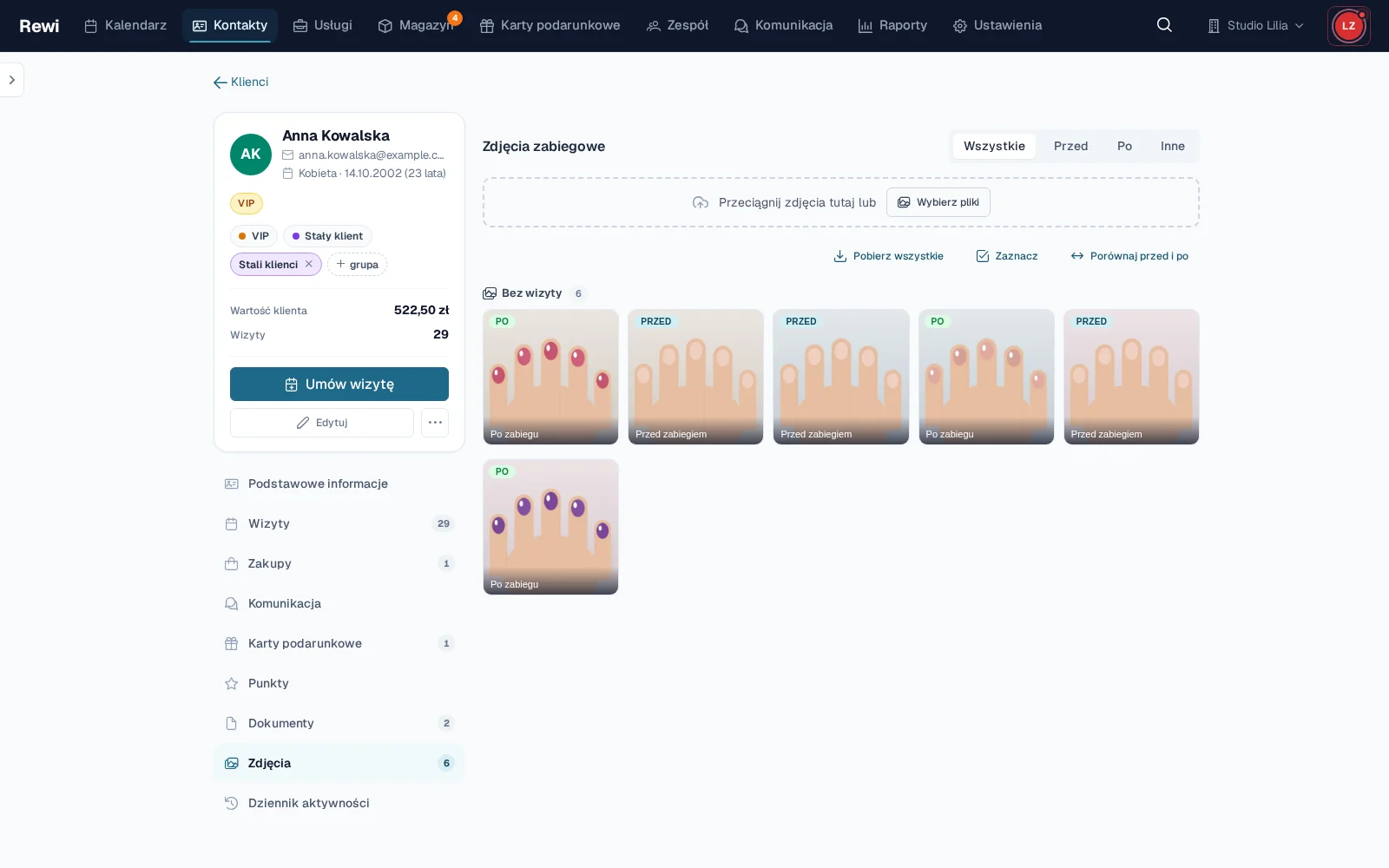Viewport: 1389px width, 868px height.
Task: Select the Po filter tab
Action: click(1124, 146)
